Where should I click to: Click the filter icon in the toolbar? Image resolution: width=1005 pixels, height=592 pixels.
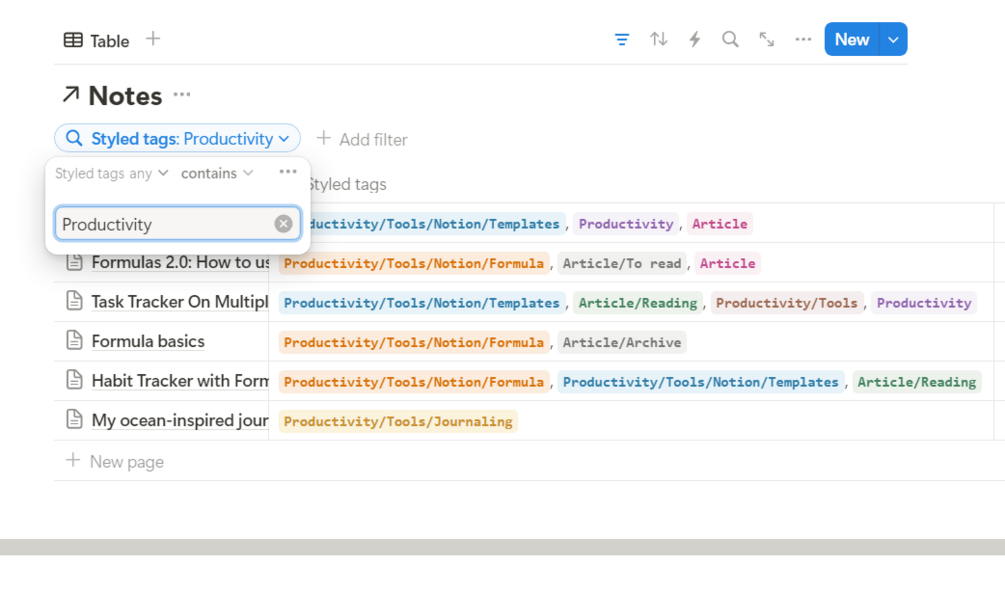(x=622, y=40)
